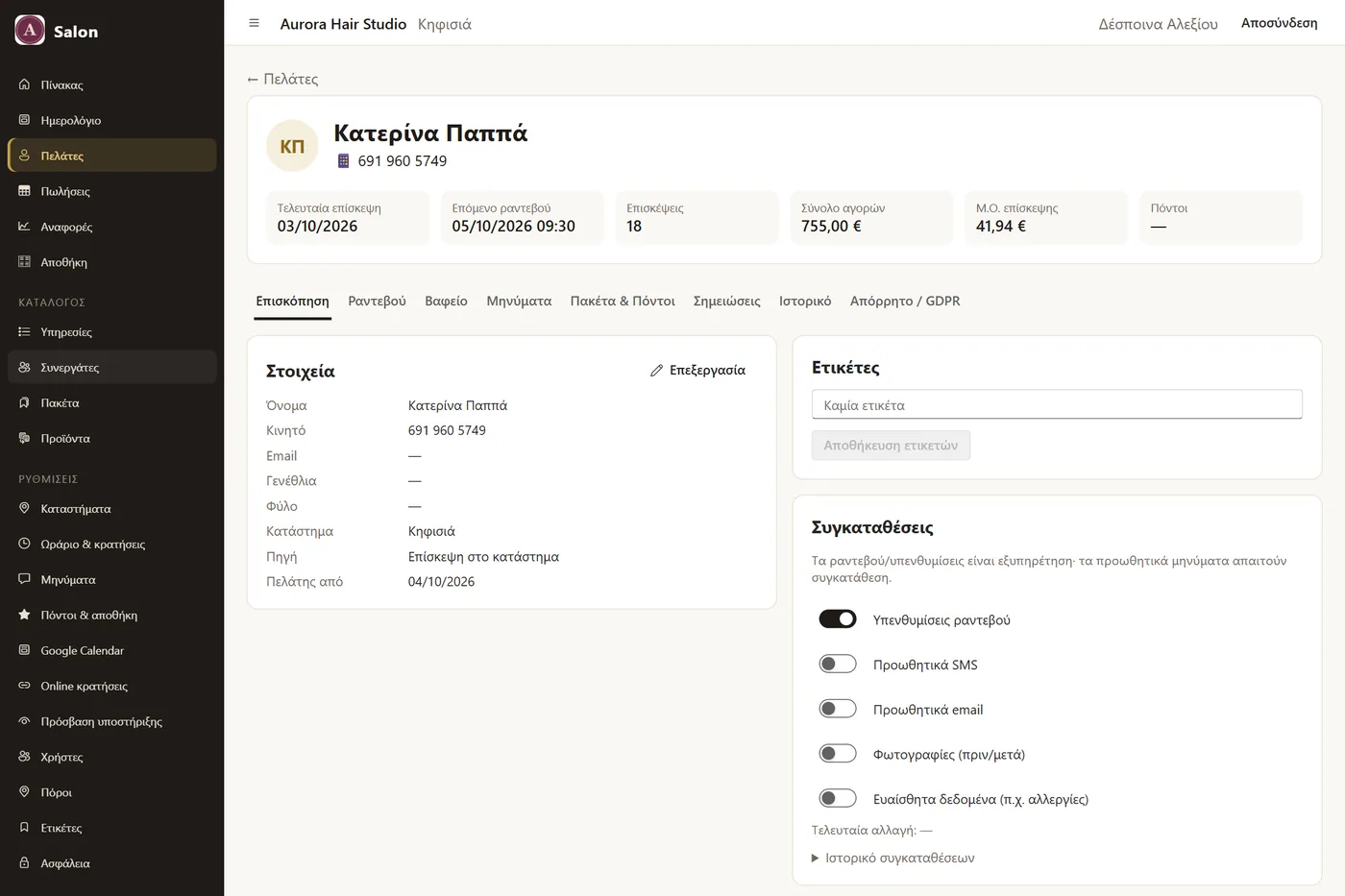This screenshot has width=1345, height=896.
Task: Switch to Απόρρητο / GDPR tab
Action: [905, 302]
